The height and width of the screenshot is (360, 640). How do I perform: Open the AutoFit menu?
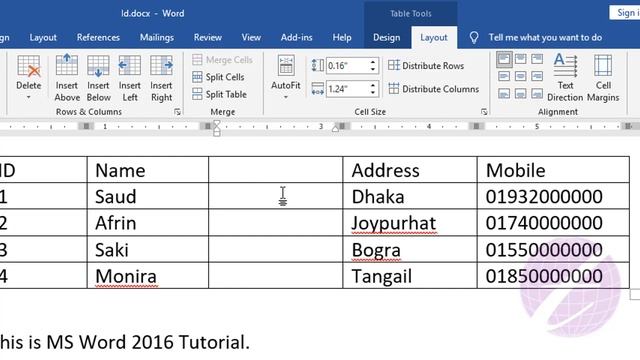[286, 78]
